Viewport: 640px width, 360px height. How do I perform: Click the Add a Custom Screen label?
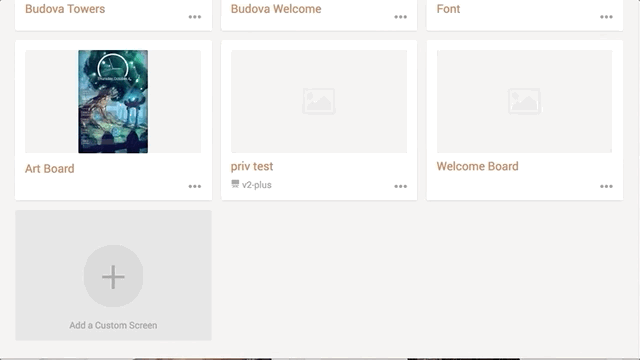[x=113, y=325]
